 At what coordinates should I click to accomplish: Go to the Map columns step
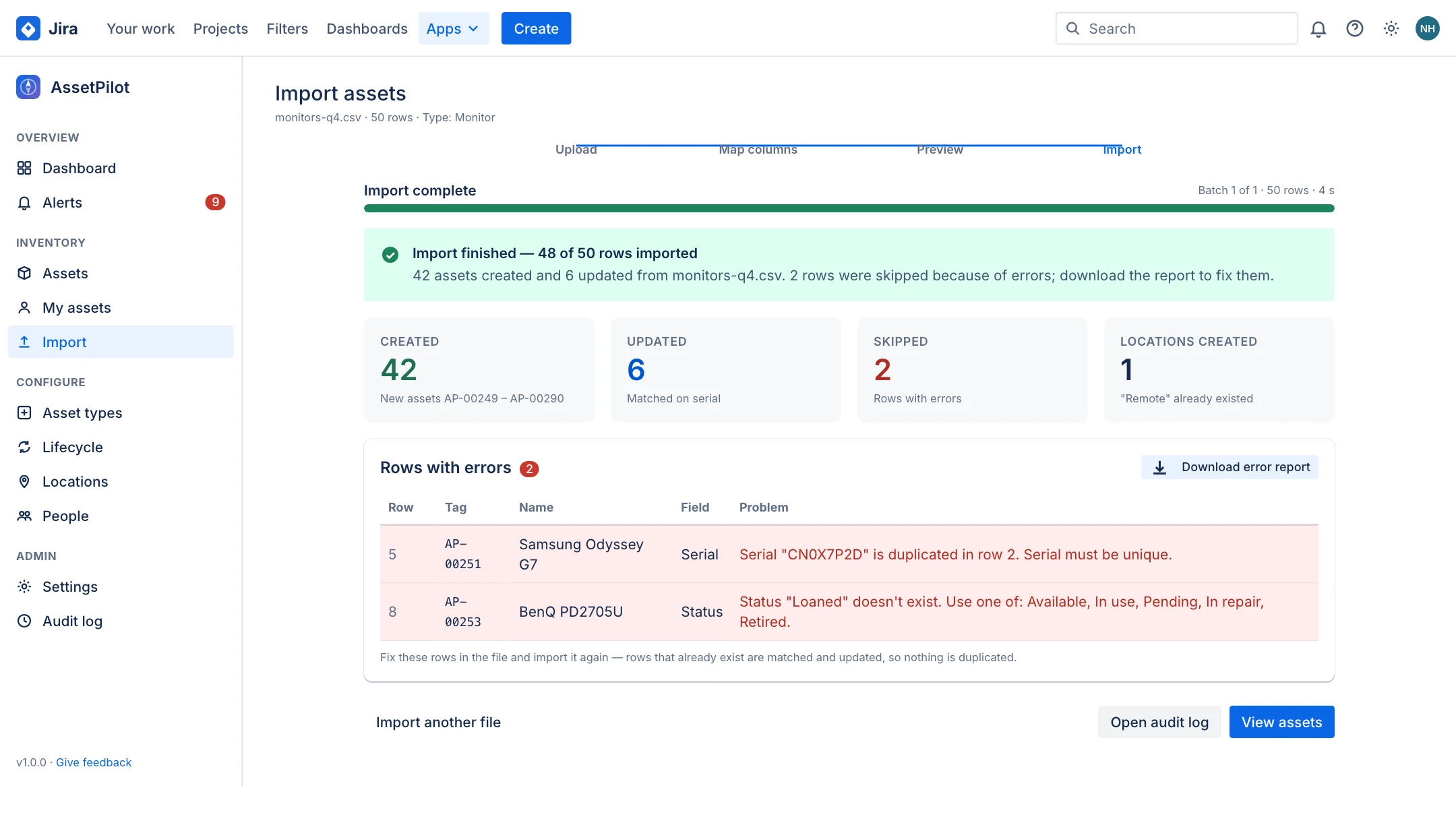(x=758, y=150)
